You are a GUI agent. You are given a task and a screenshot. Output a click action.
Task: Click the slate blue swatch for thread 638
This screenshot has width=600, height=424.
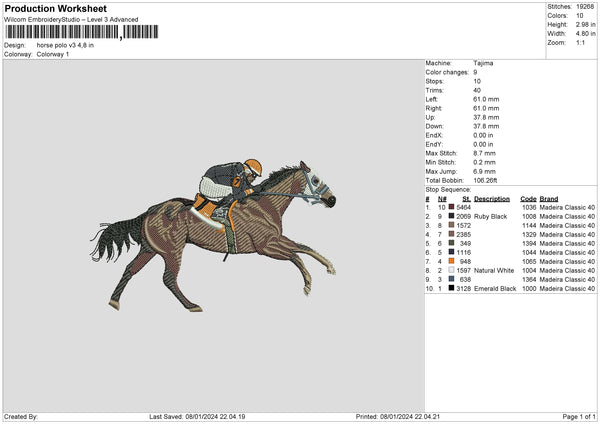[453, 279]
